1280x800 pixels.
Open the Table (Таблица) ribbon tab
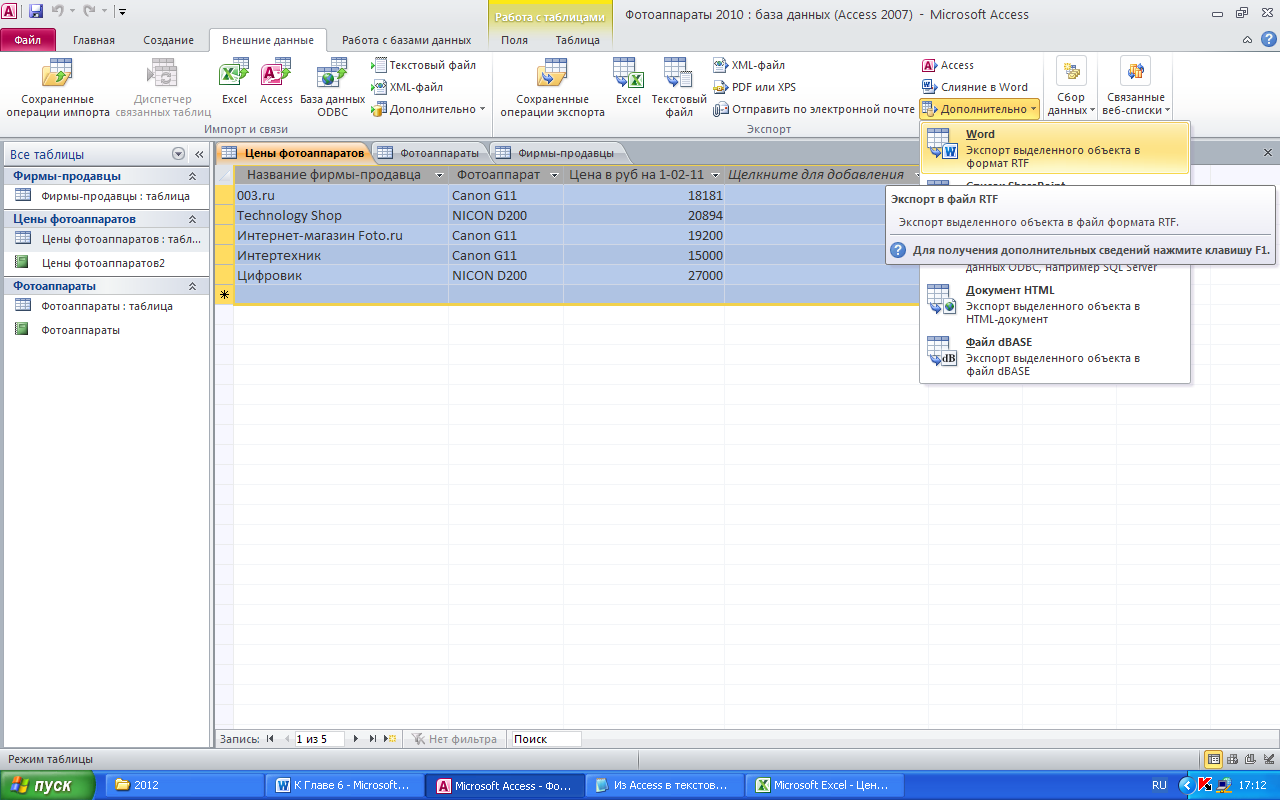(x=577, y=40)
